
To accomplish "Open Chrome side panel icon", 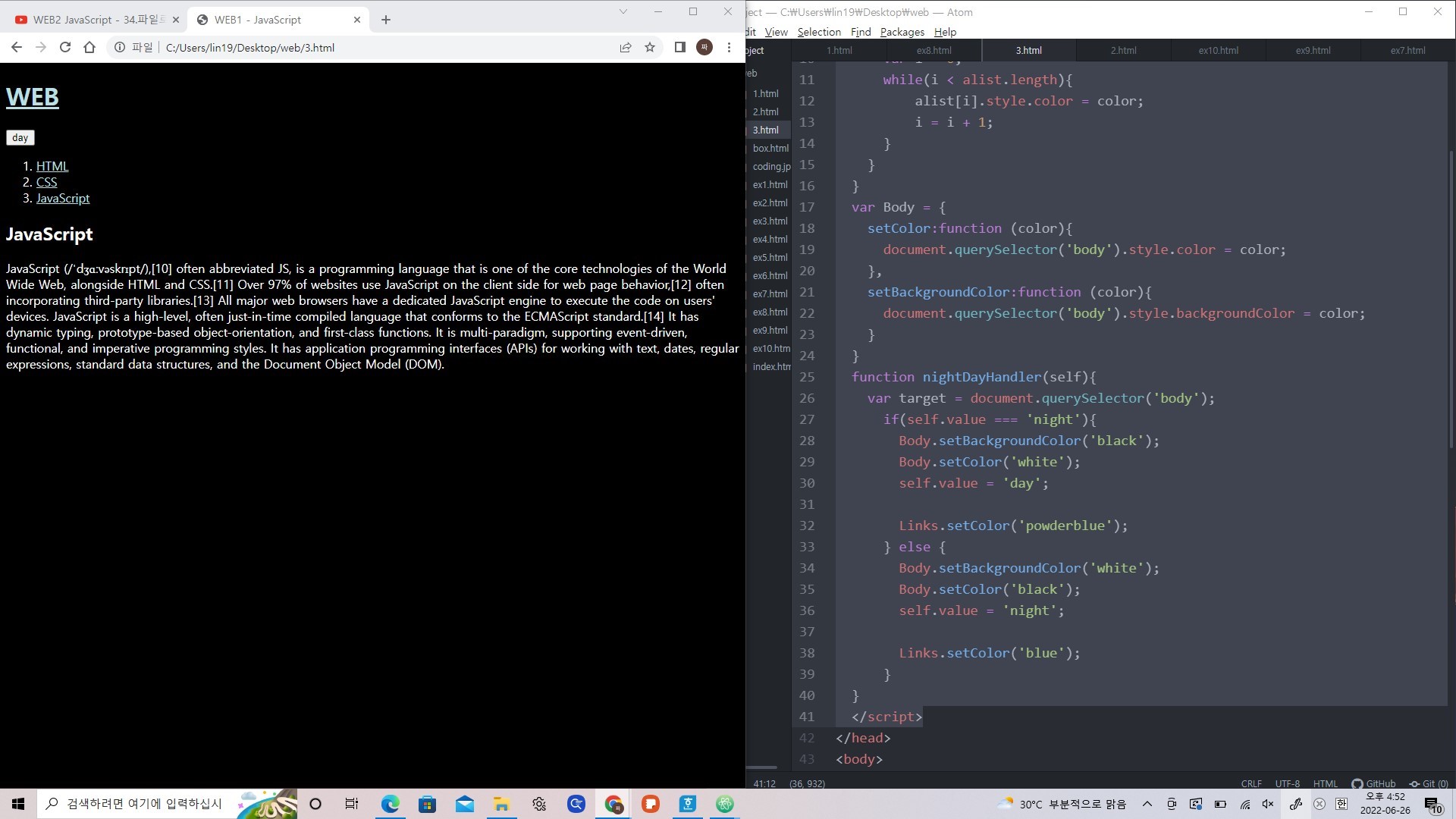I will pyautogui.click(x=679, y=47).
